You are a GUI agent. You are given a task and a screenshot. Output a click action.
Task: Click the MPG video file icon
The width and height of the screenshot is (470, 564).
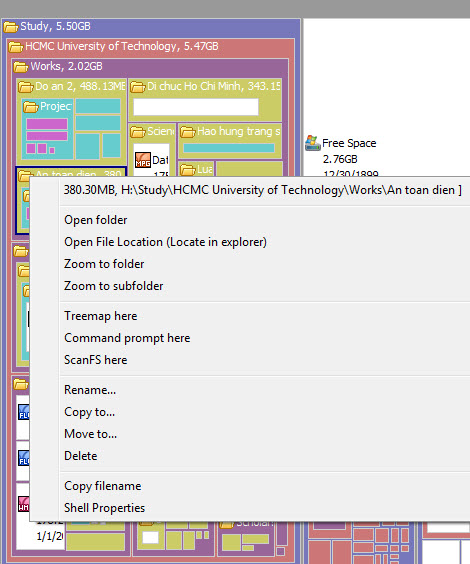point(143,160)
